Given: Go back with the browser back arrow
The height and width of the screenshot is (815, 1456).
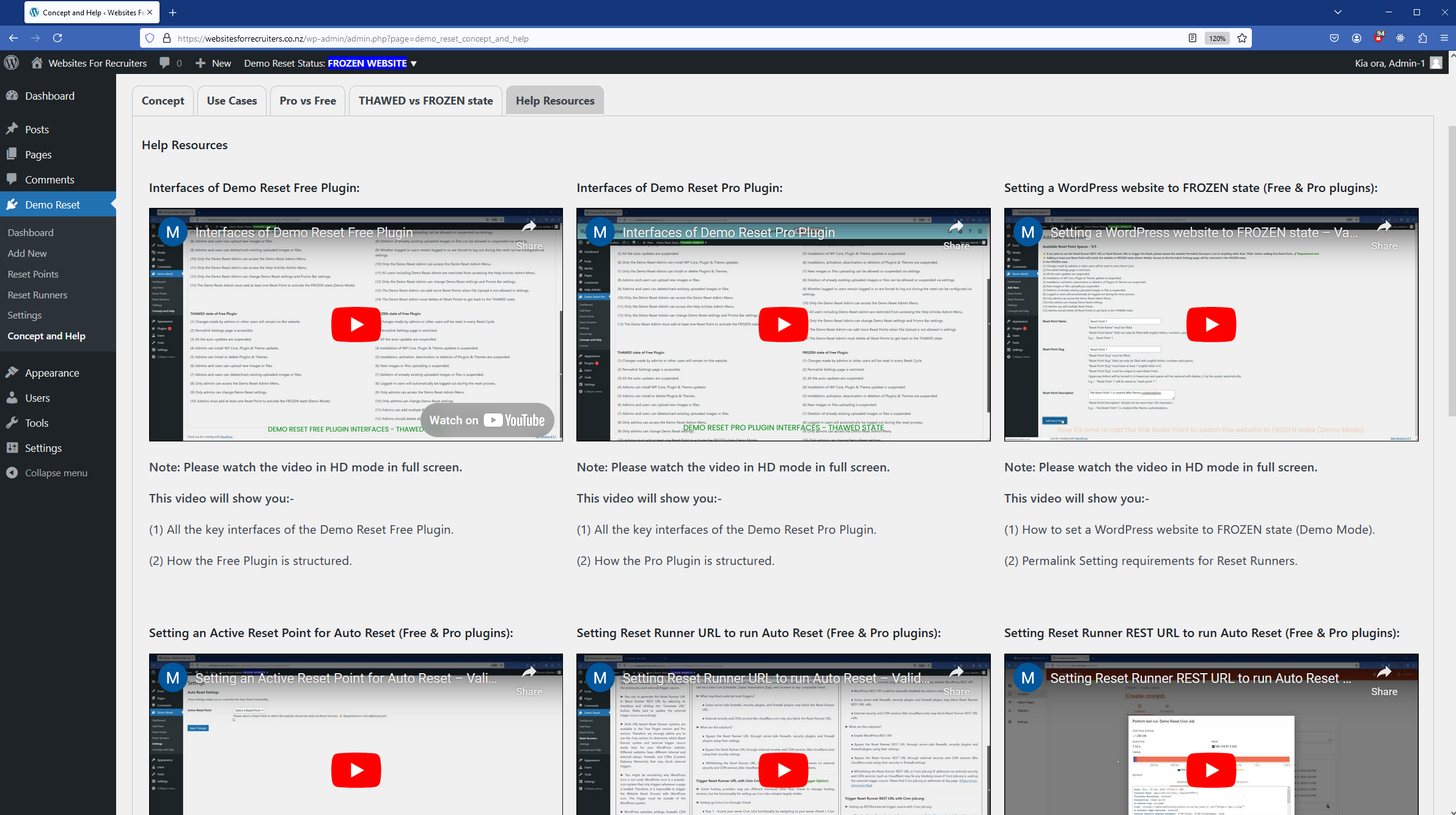Looking at the screenshot, I should click(x=13, y=38).
